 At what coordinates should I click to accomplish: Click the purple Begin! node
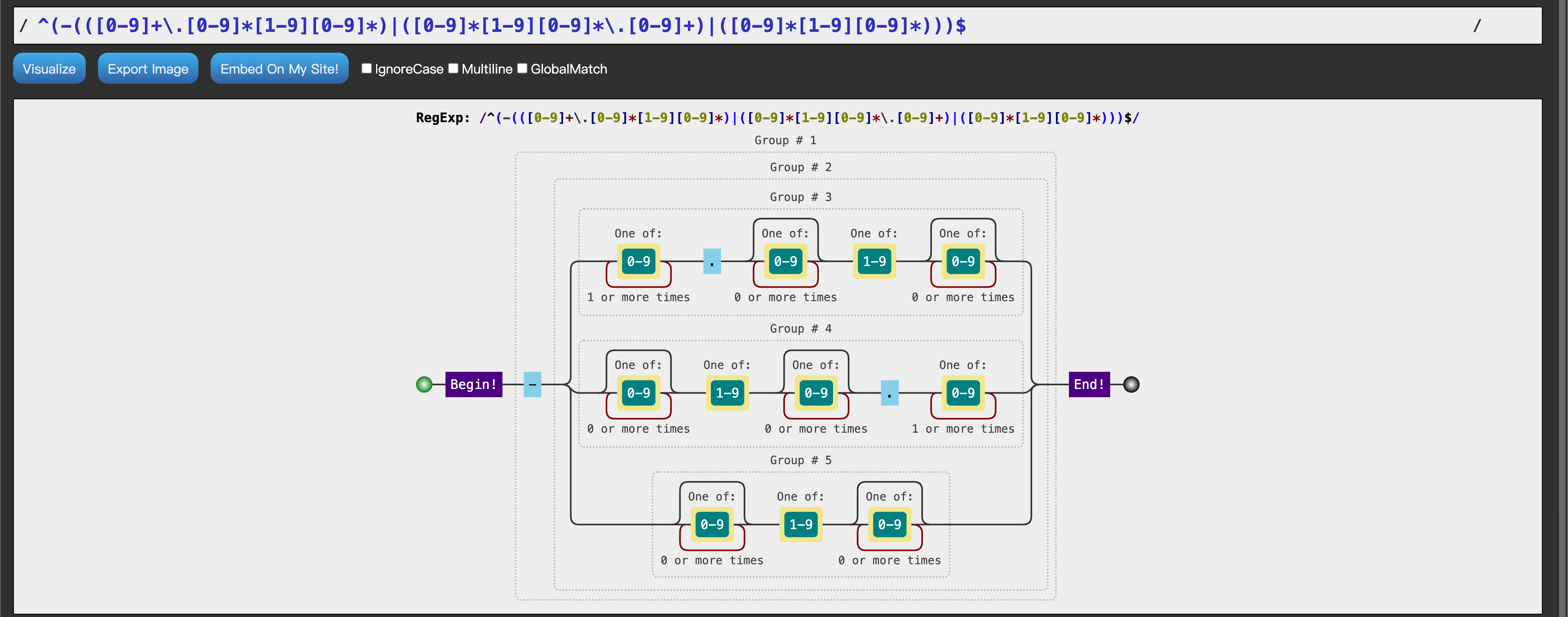pos(474,385)
